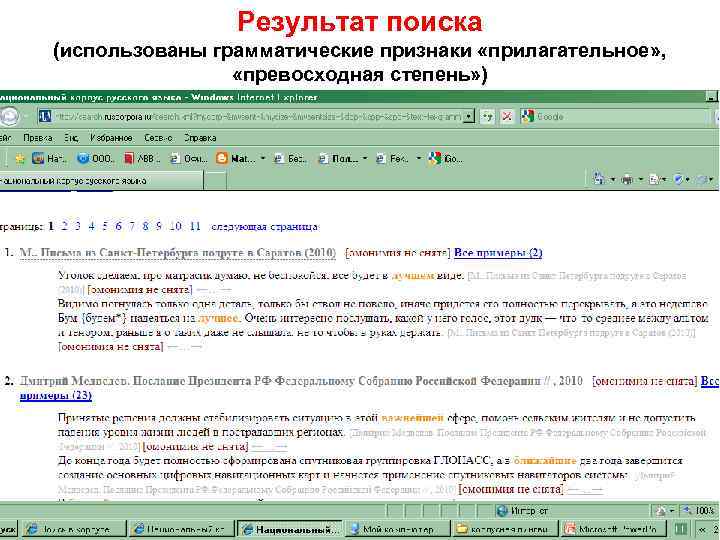Click the ruscorpora address bar URL field

pos(257,117)
